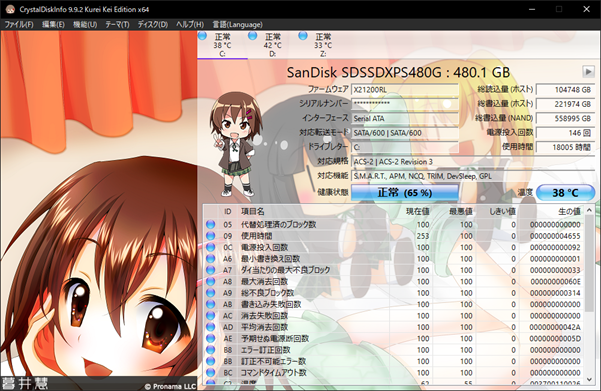
Task: Open the ファイル(F) menu
Action: (19, 25)
